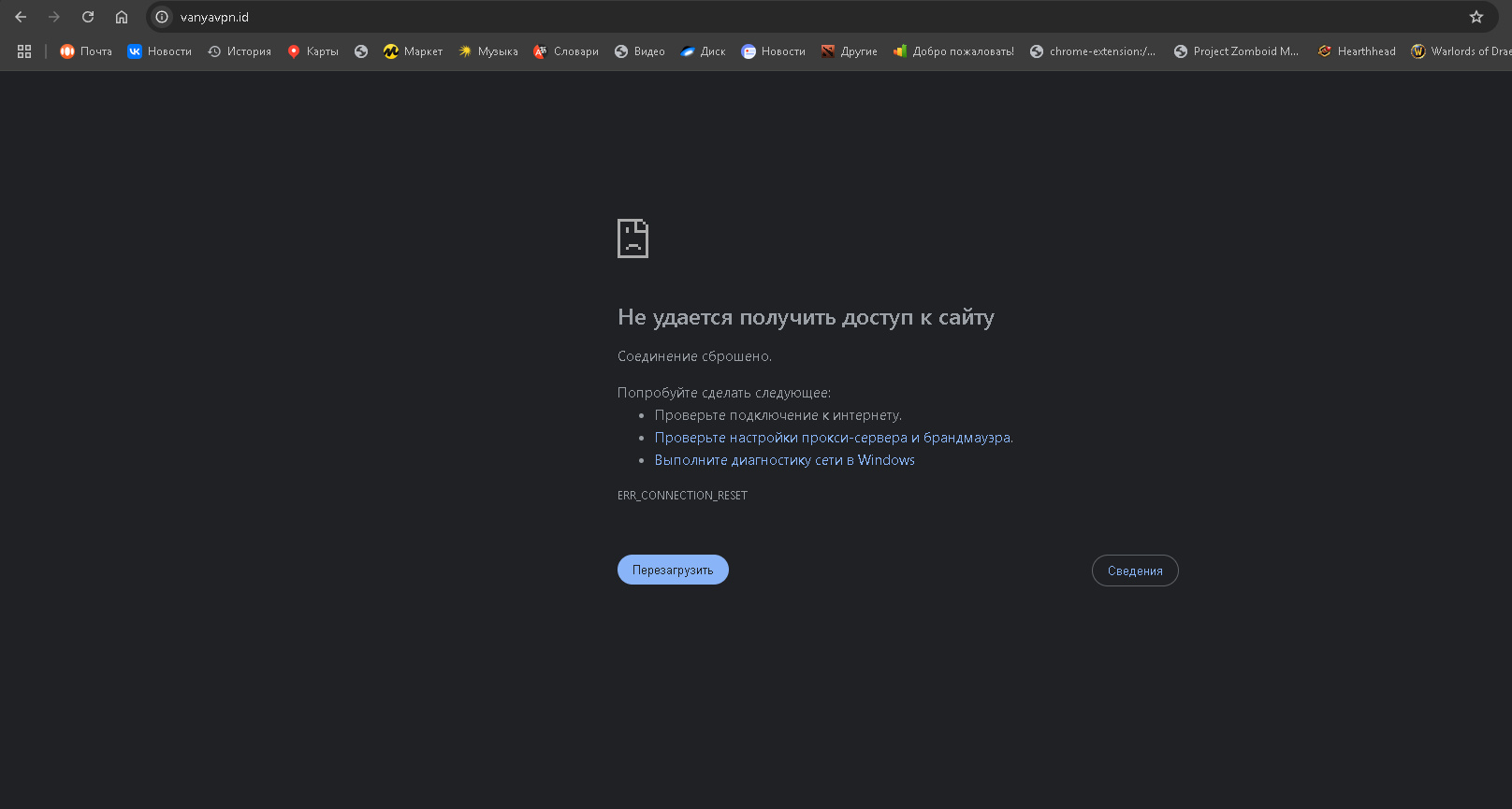Reload page with the toolbar refresh icon
Image resolution: width=1512 pixels, height=809 pixels.
(x=88, y=17)
